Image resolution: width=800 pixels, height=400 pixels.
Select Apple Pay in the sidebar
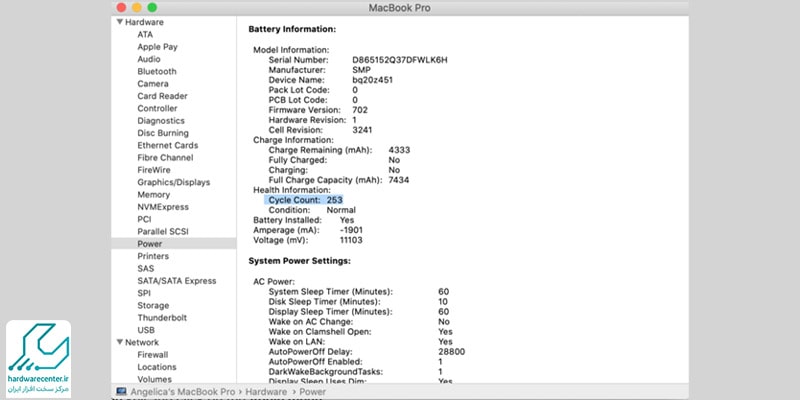157,46
